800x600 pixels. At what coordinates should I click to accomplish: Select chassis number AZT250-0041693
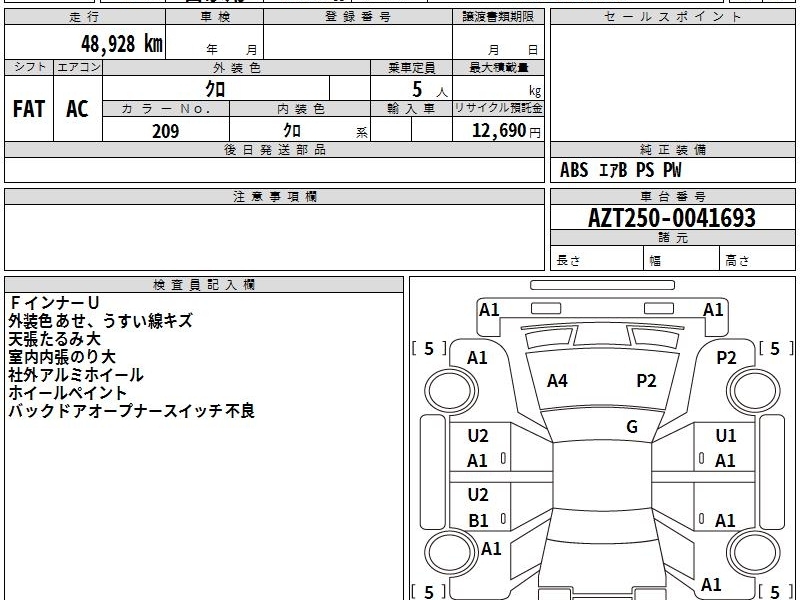click(672, 218)
